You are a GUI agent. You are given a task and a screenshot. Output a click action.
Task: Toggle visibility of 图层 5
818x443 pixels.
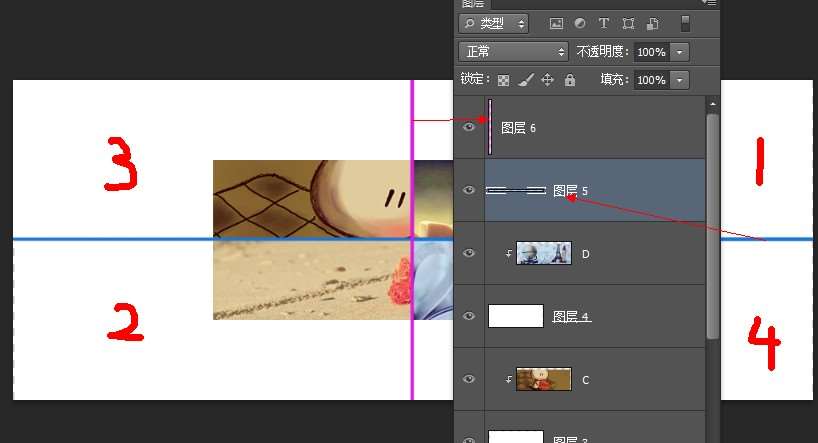(x=469, y=190)
